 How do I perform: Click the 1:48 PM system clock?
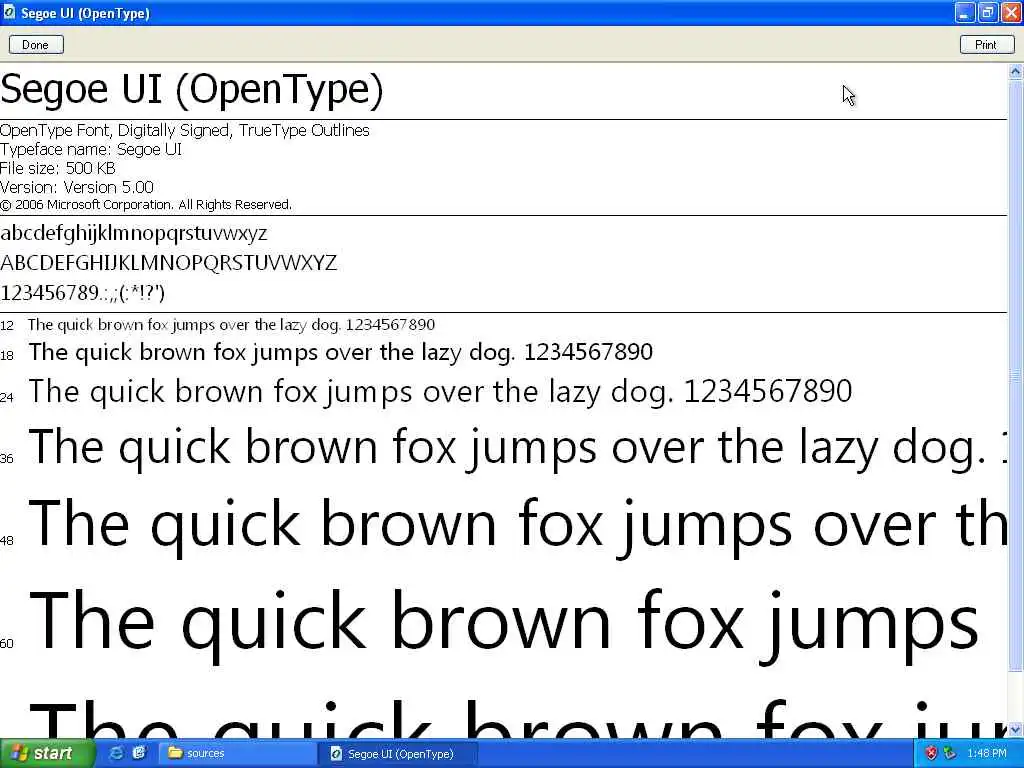(x=987, y=754)
